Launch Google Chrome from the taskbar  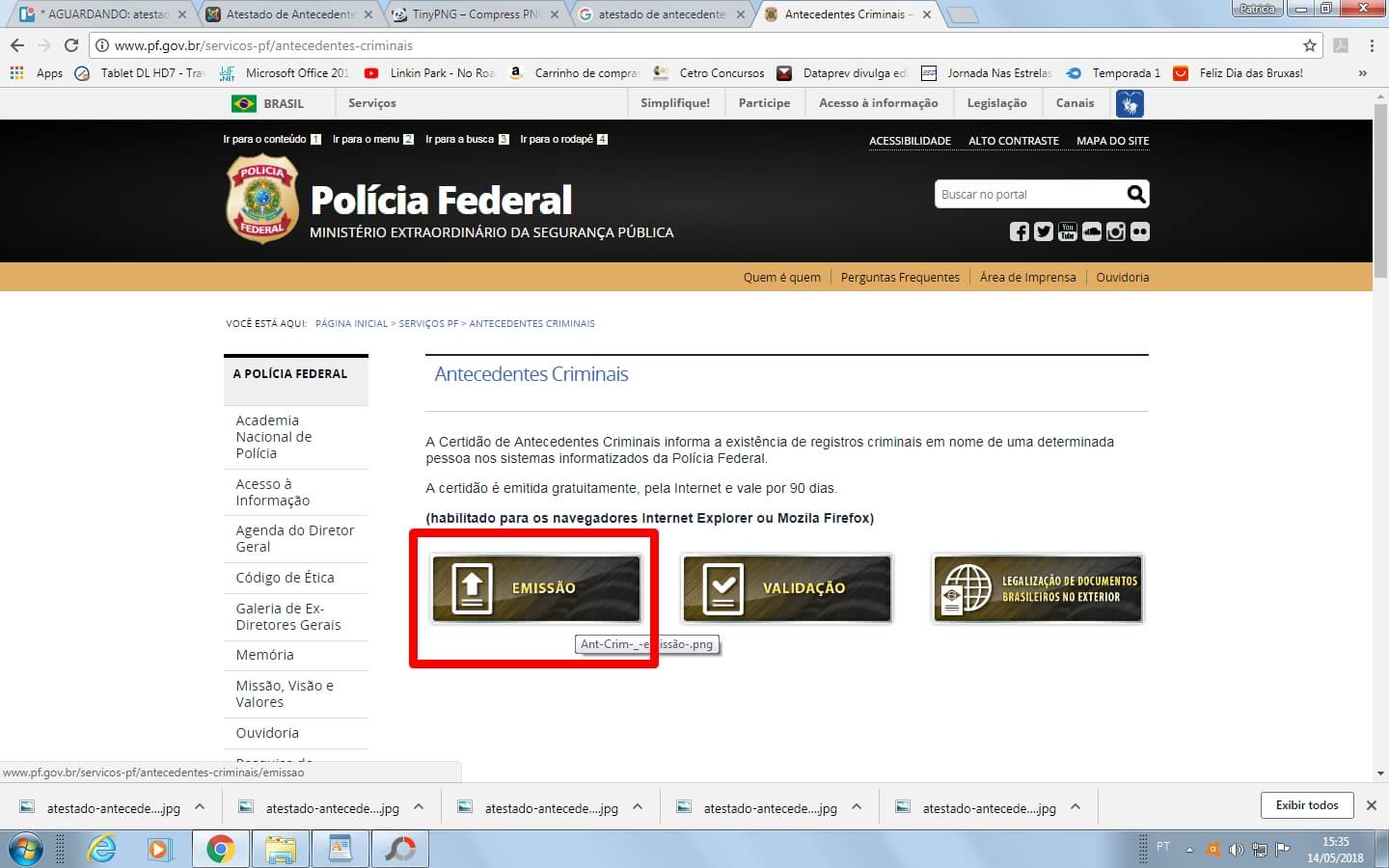(220, 849)
